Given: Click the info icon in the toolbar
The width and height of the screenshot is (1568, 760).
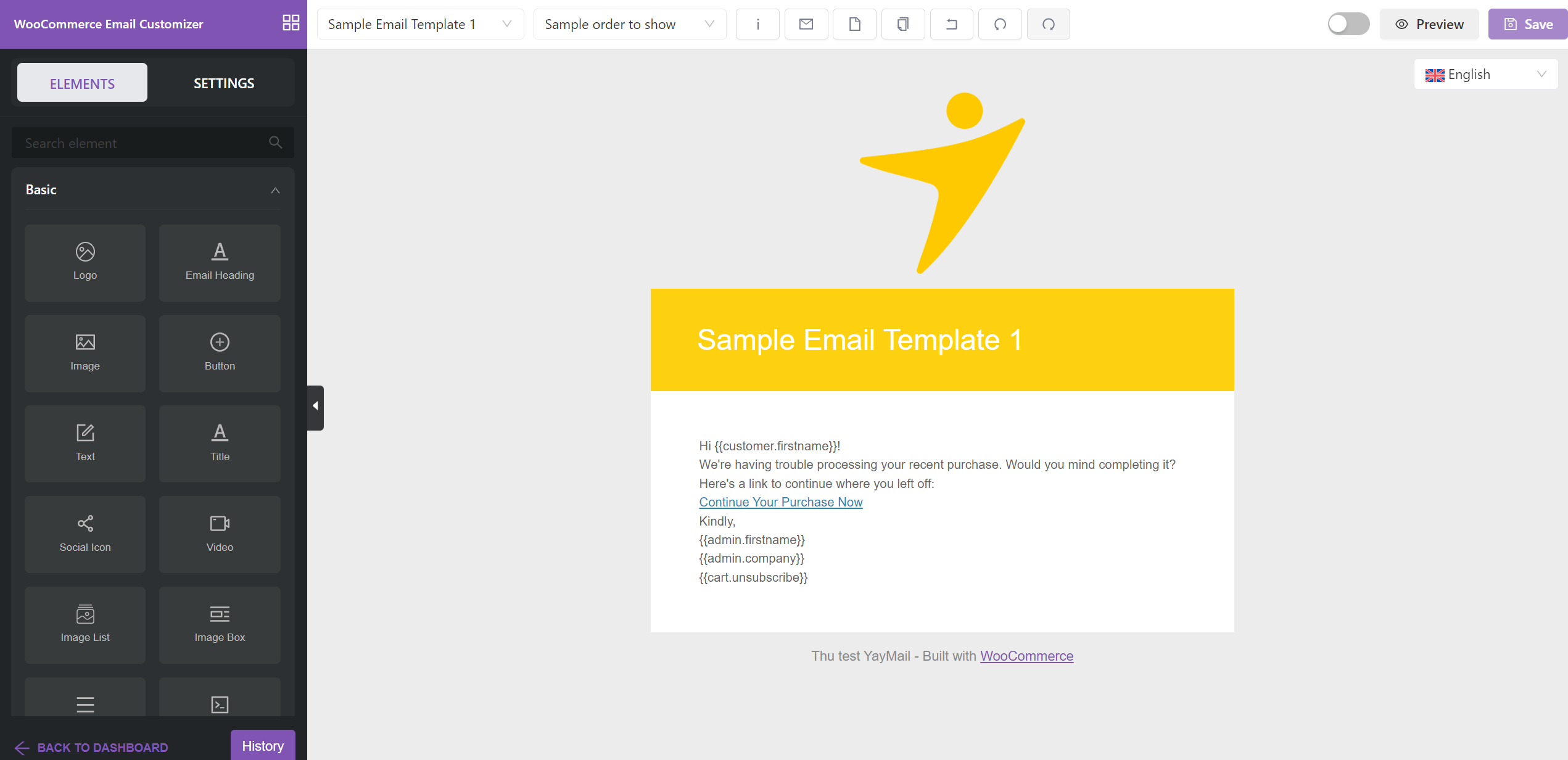Looking at the screenshot, I should [757, 24].
